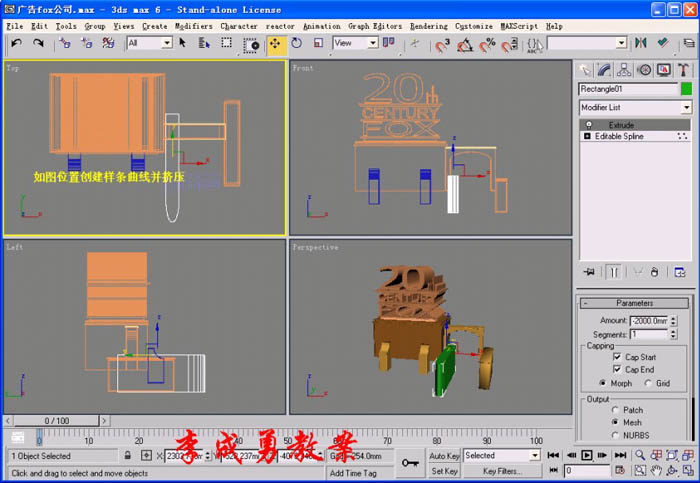The width and height of the screenshot is (700, 483).
Task: Select the Select and Link tool
Action: tap(65, 43)
